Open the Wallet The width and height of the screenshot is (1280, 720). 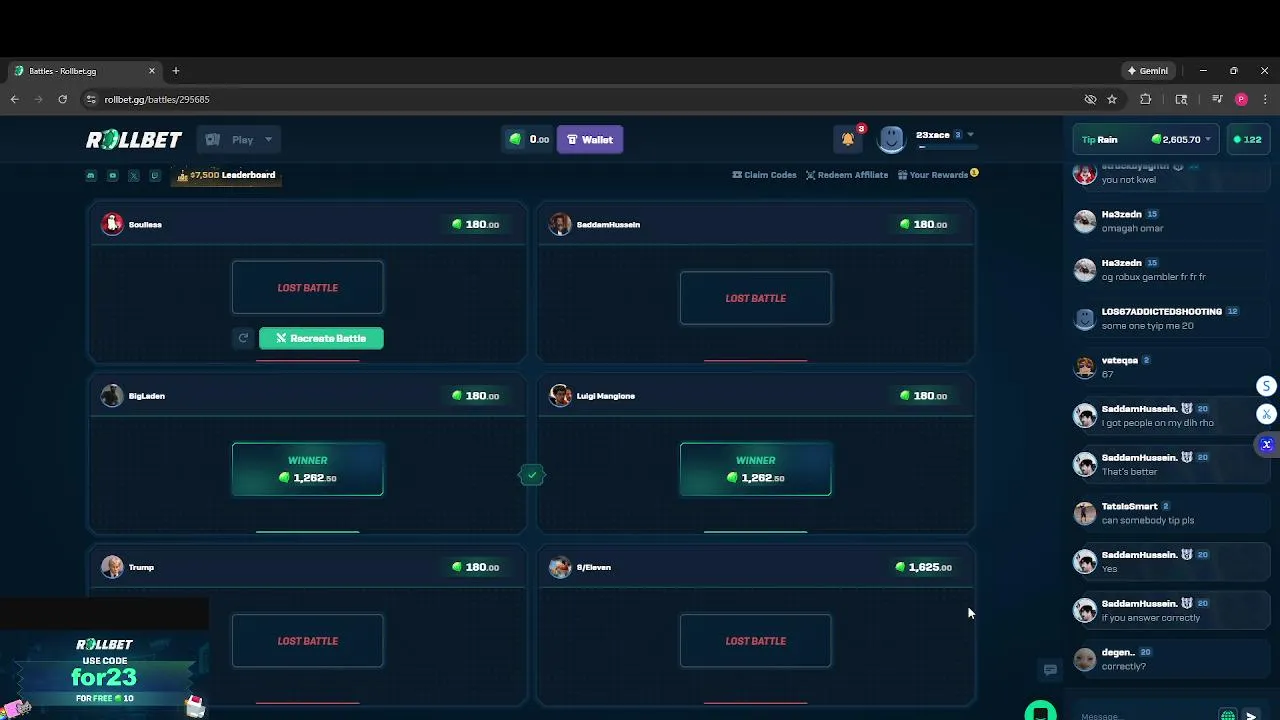(x=590, y=140)
